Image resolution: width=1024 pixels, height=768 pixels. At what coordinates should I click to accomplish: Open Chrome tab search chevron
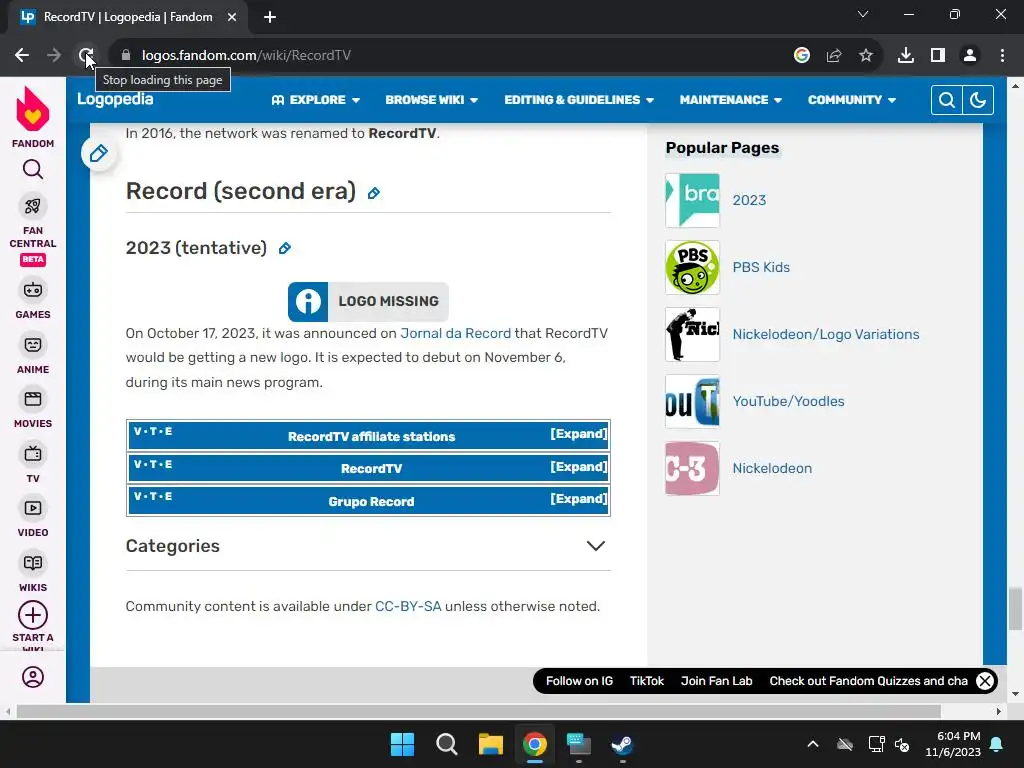pos(863,14)
